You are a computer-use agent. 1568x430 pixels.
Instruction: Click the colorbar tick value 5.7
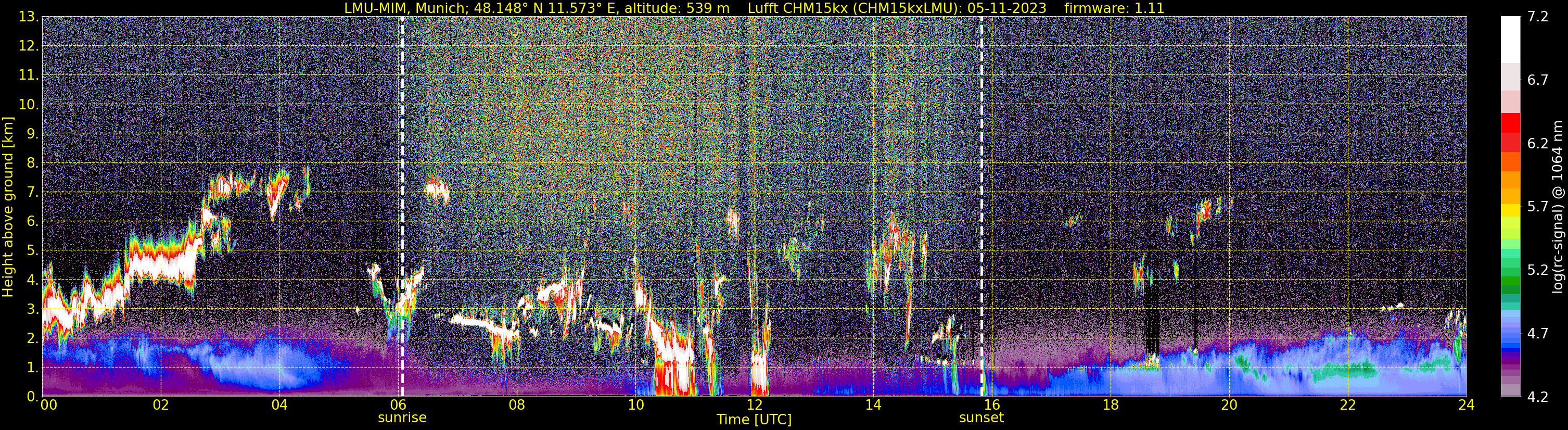[1538, 207]
